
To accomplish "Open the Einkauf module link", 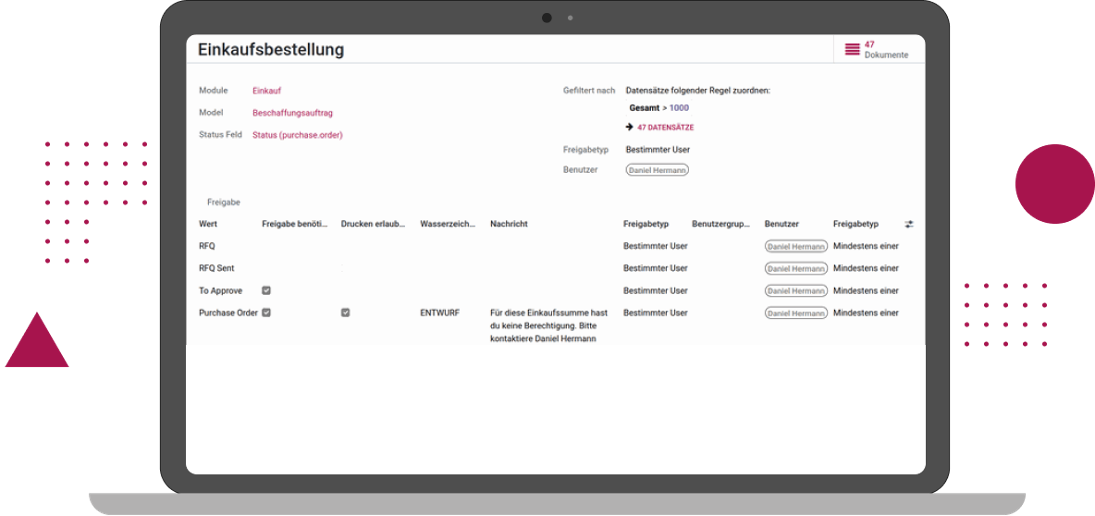I will click(266, 91).
